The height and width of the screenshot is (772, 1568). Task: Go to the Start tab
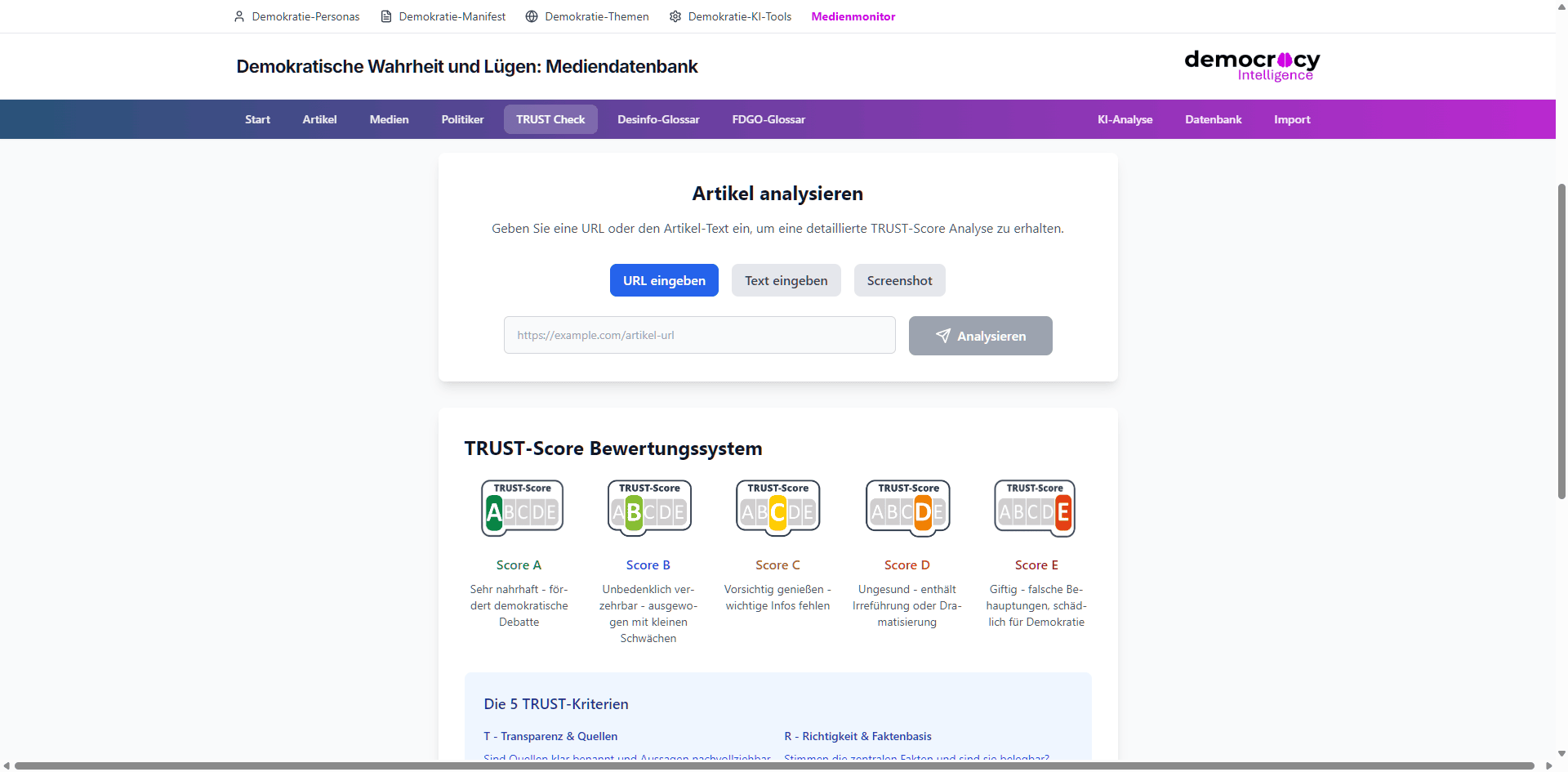click(257, 119)
